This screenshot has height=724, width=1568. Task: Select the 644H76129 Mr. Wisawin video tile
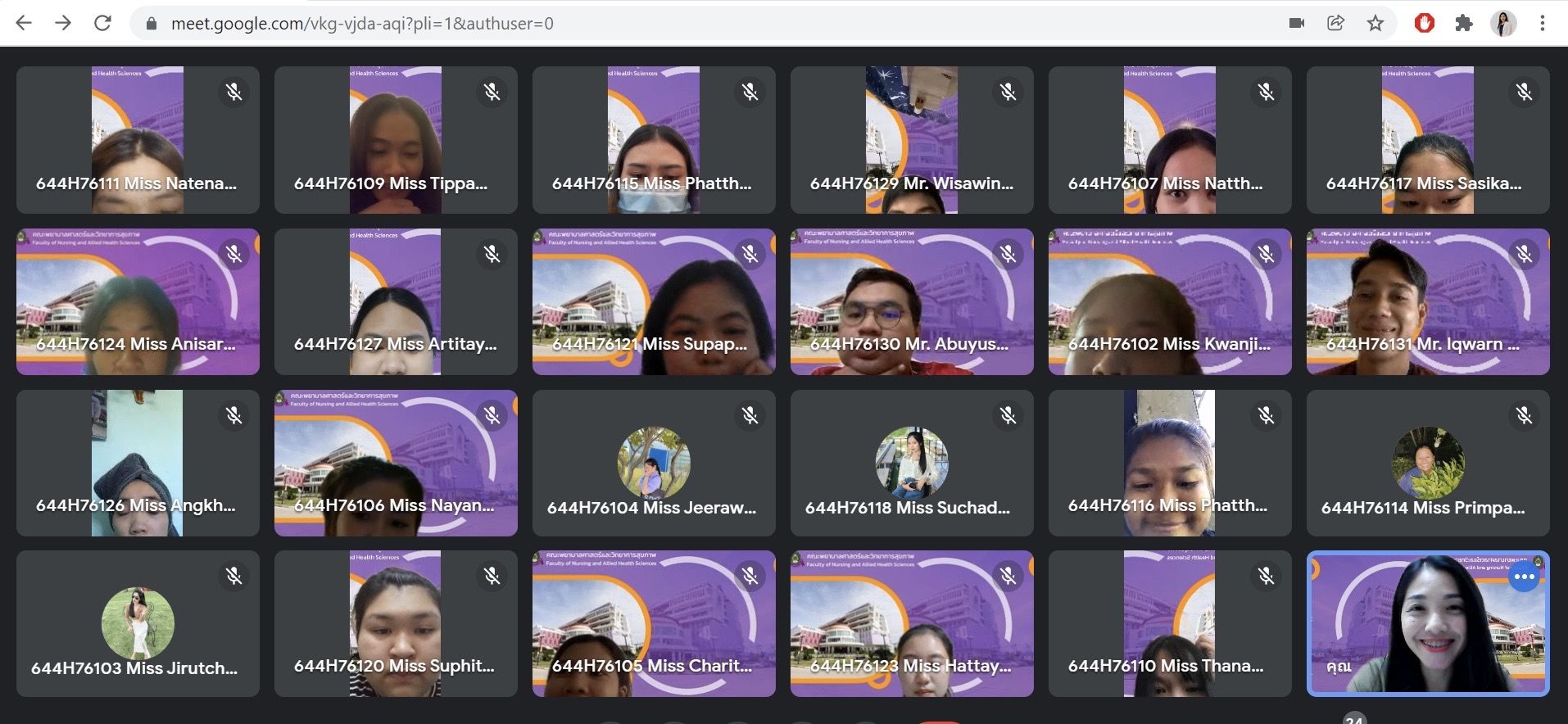click(x=911, y=139)
